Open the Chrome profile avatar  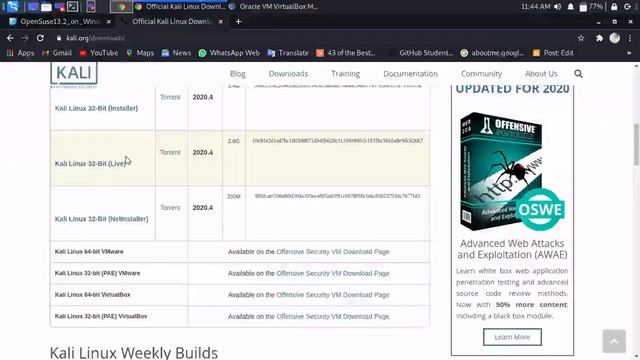pos(615,38)
